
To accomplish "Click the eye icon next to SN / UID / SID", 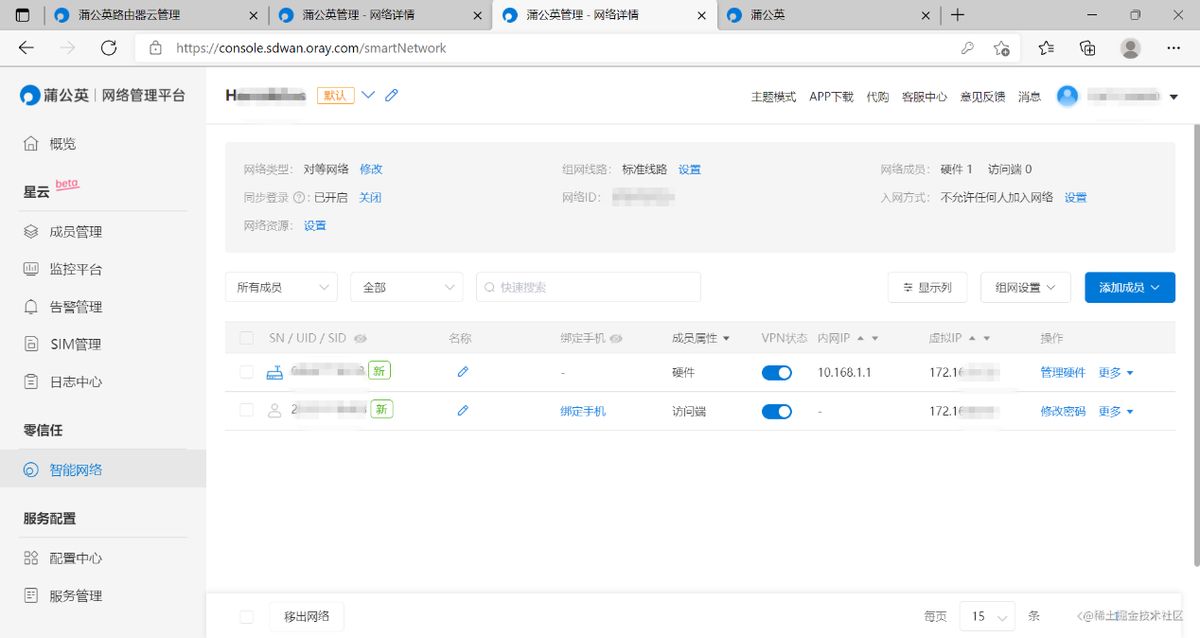I will click(360, 339).
